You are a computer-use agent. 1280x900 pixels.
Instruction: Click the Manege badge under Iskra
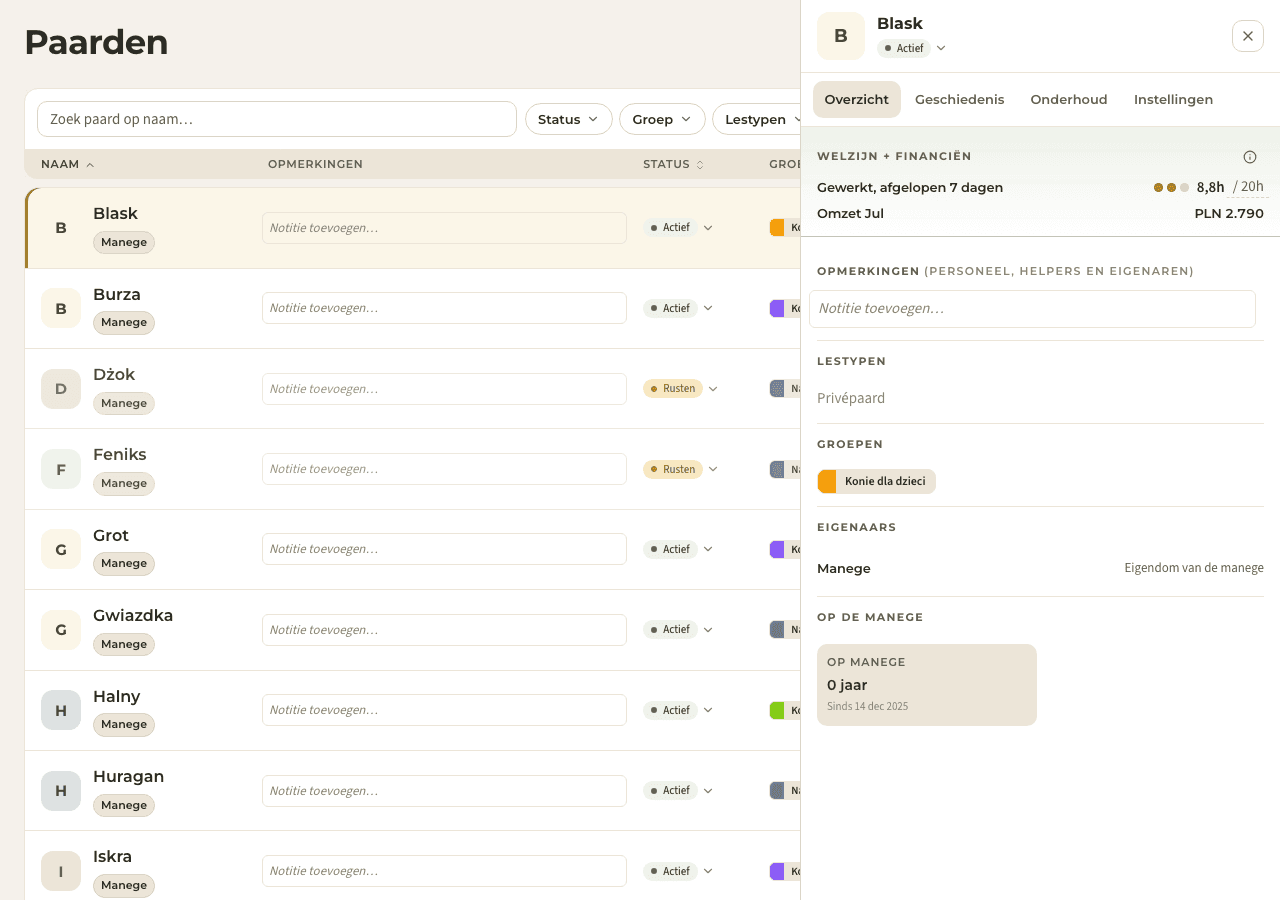click(124, 885)
